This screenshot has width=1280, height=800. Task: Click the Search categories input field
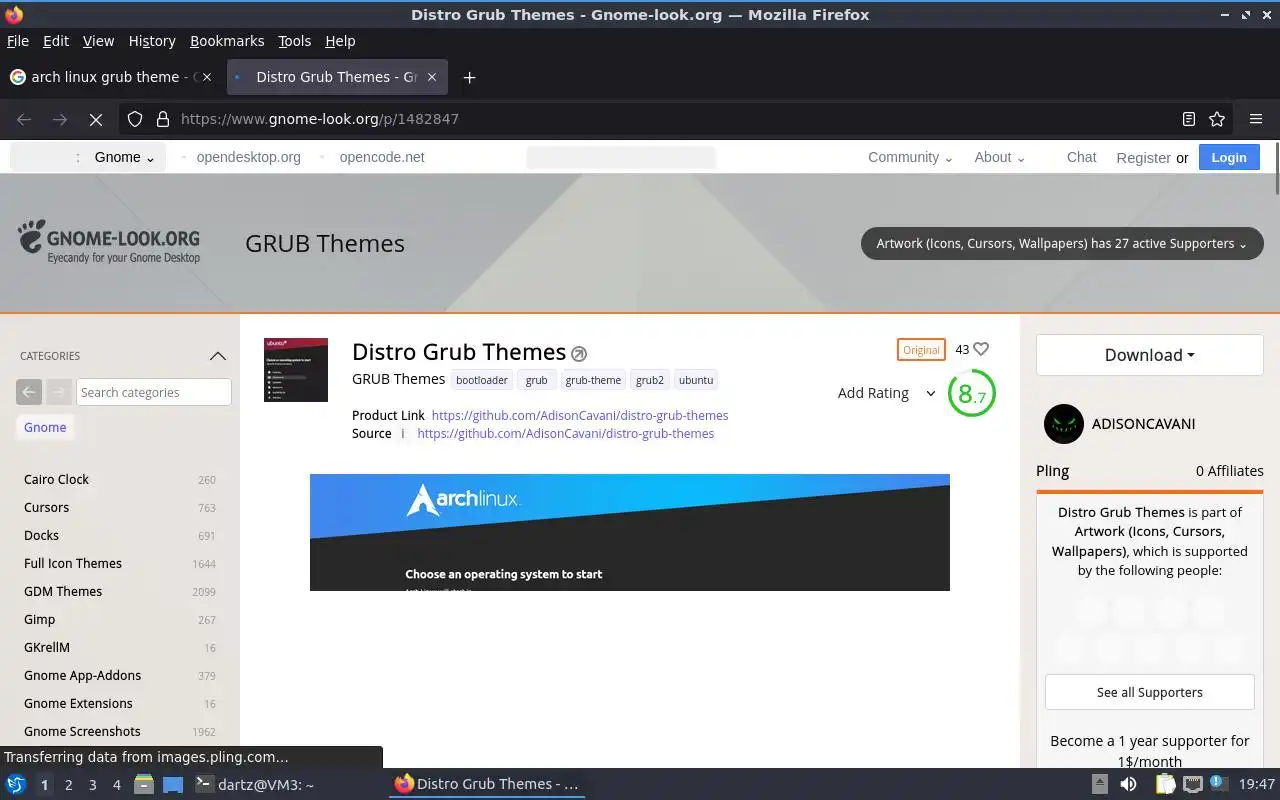[x=154, y=392]
